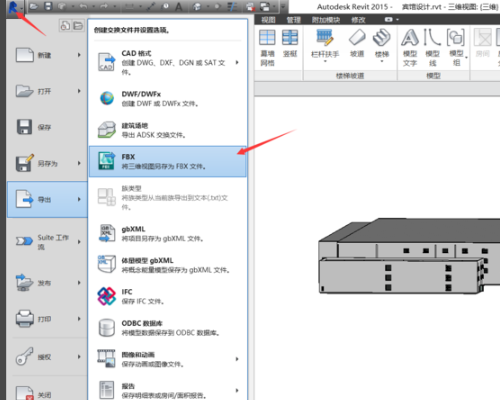Expand the 报告 (Reports) submenu arrow
Image resolution: width=500 pixels, height=400 pixels.
pos(237,390)
